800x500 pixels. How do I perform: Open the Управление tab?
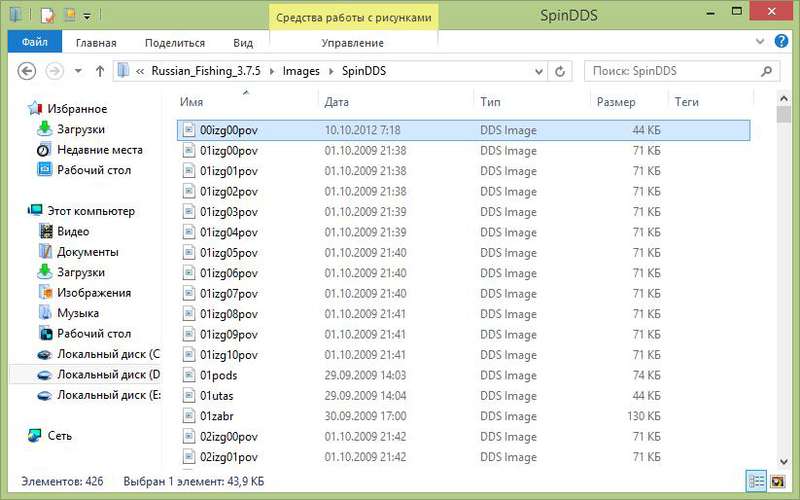(x=353, y=43)
